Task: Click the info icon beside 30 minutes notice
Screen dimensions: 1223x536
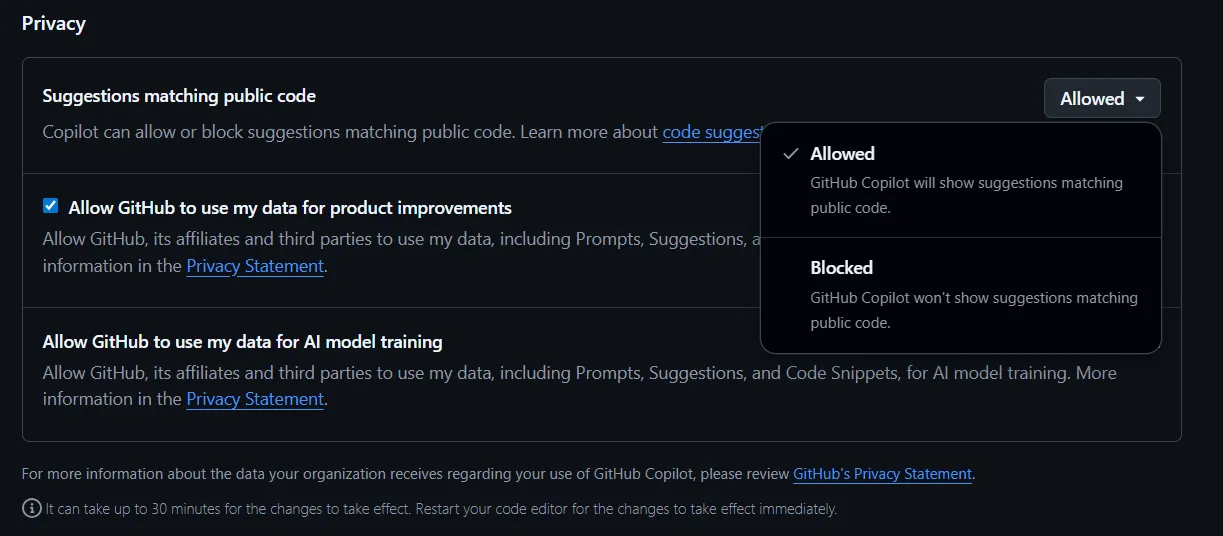Action: pos(32,509)
